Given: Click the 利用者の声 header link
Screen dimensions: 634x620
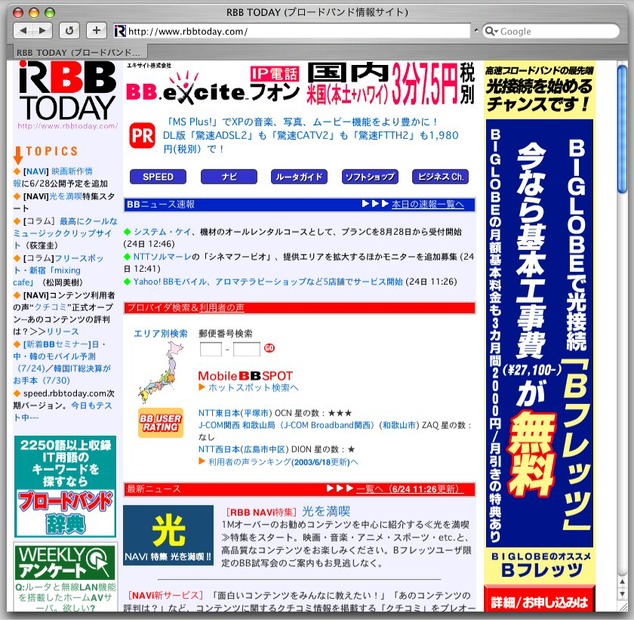Looking at the screenshot, I should [222, 308].
